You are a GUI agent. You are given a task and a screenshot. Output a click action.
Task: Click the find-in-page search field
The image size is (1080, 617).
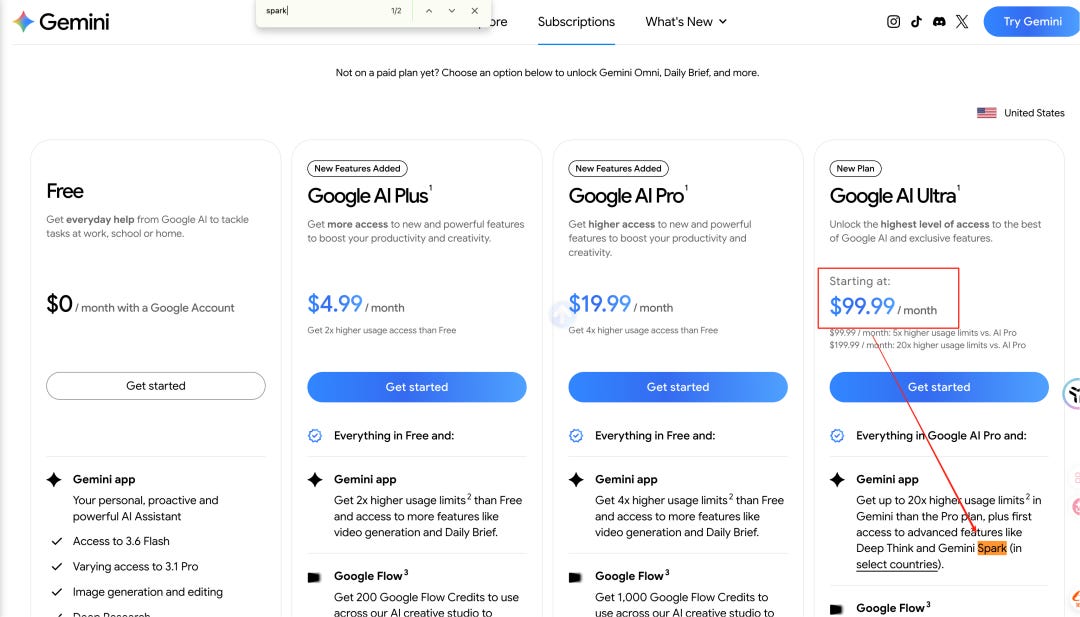click(324, 11)
